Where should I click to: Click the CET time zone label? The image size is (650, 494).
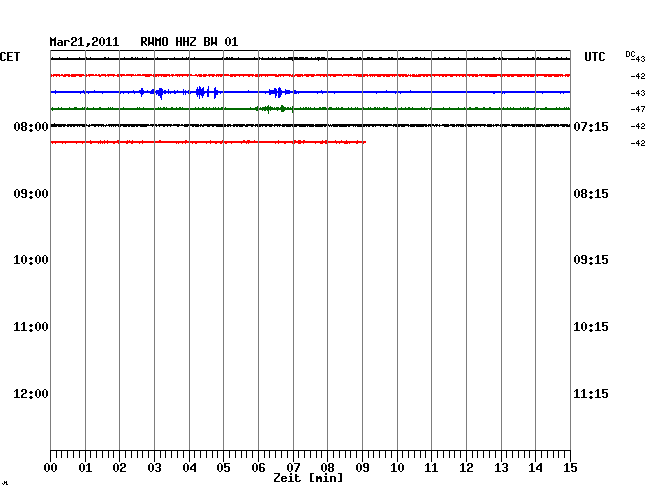click(x=10, y=57)
